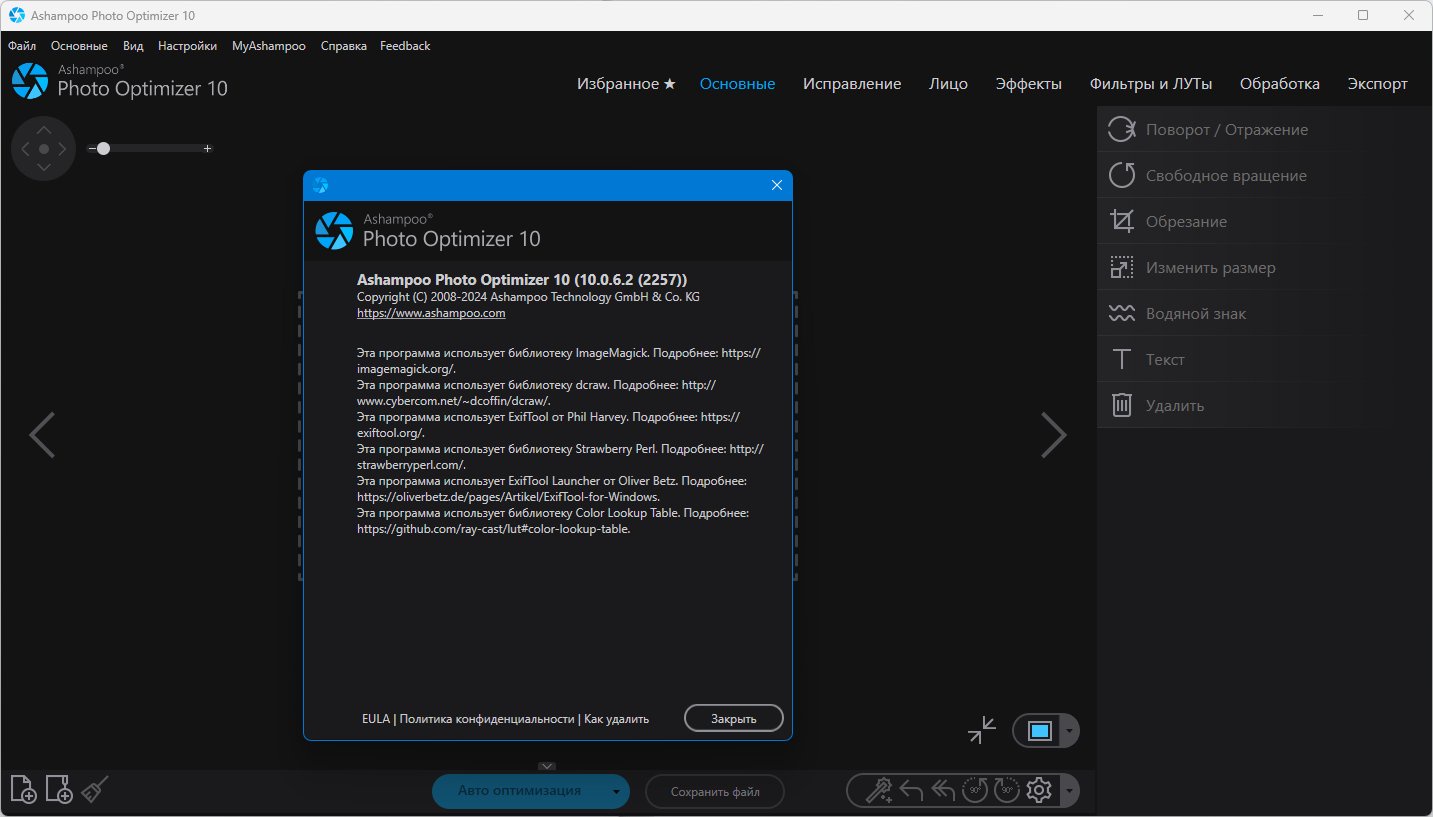Image resolution: width=1433 pixels, height=817 pixels.
Task: Open the Файл menu
Action: [22, 46]
